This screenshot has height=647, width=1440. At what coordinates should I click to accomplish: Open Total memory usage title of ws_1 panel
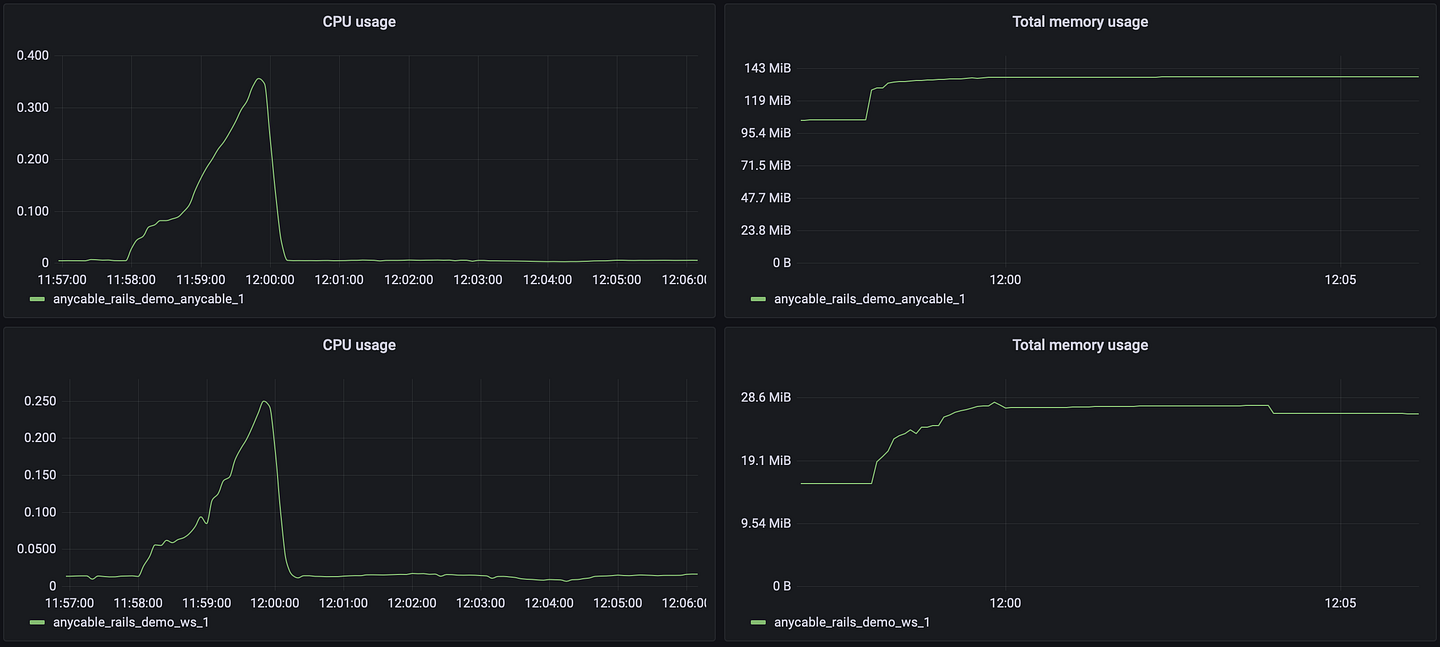pyautogui.click(x=1080, y=345)
